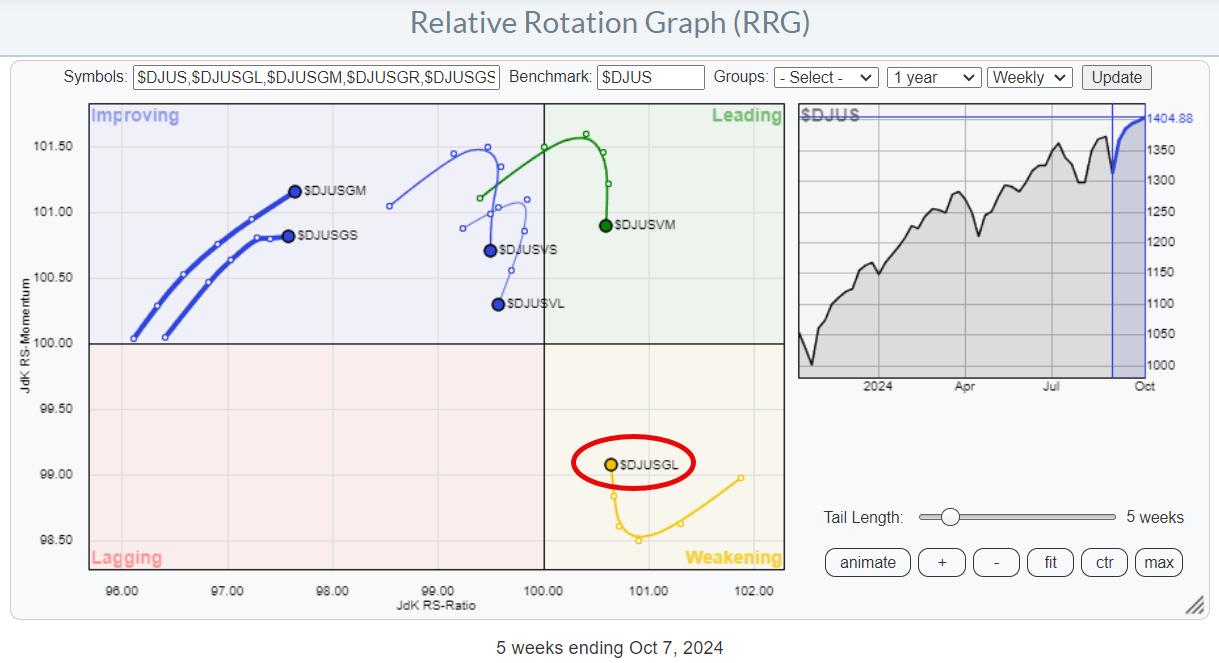Viewport: 1219px width, 663px height.
Task: Click the Tail Length slider handle
Action: [x=950, y=517]
